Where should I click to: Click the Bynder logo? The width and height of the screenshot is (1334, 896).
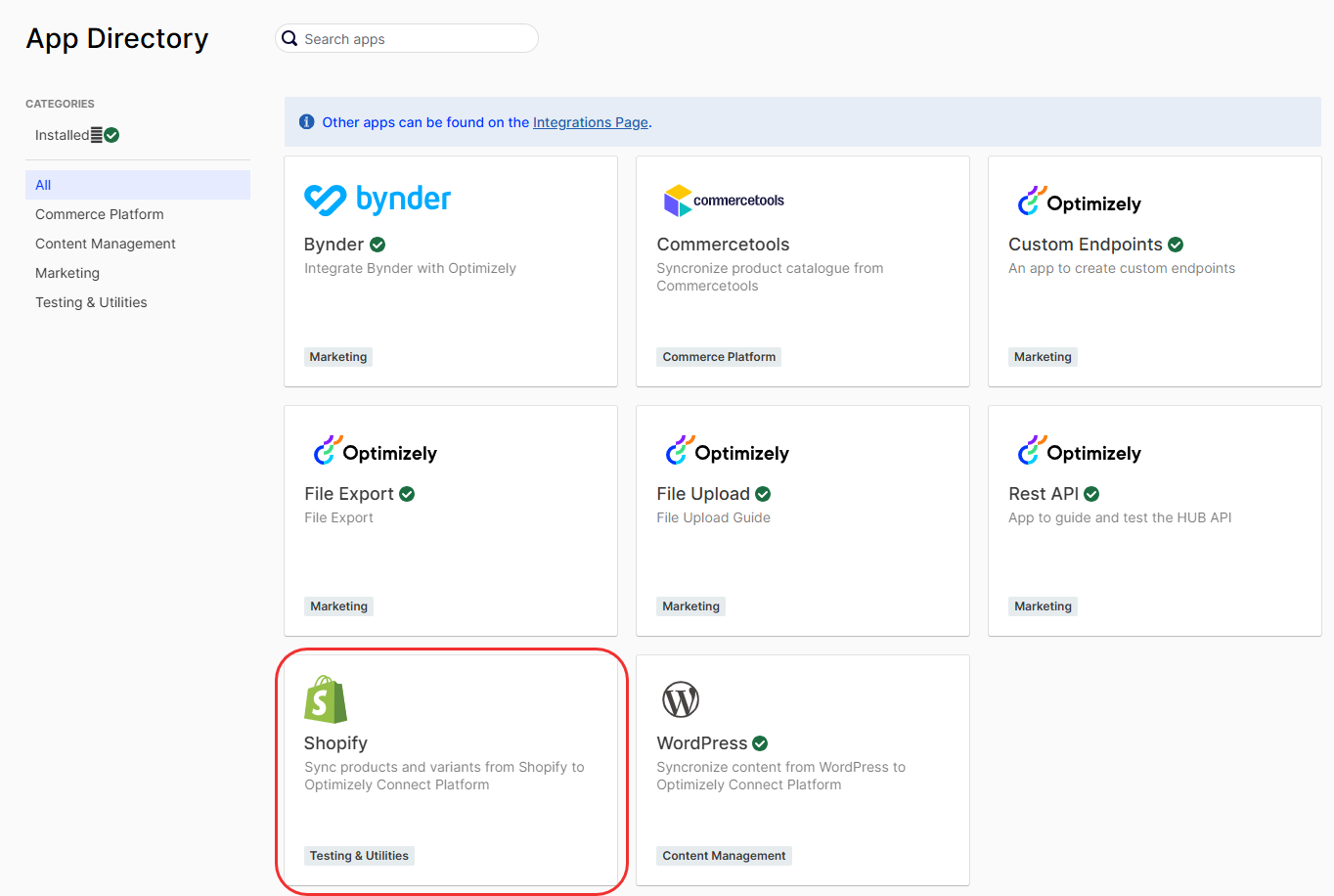click(378, 200)
